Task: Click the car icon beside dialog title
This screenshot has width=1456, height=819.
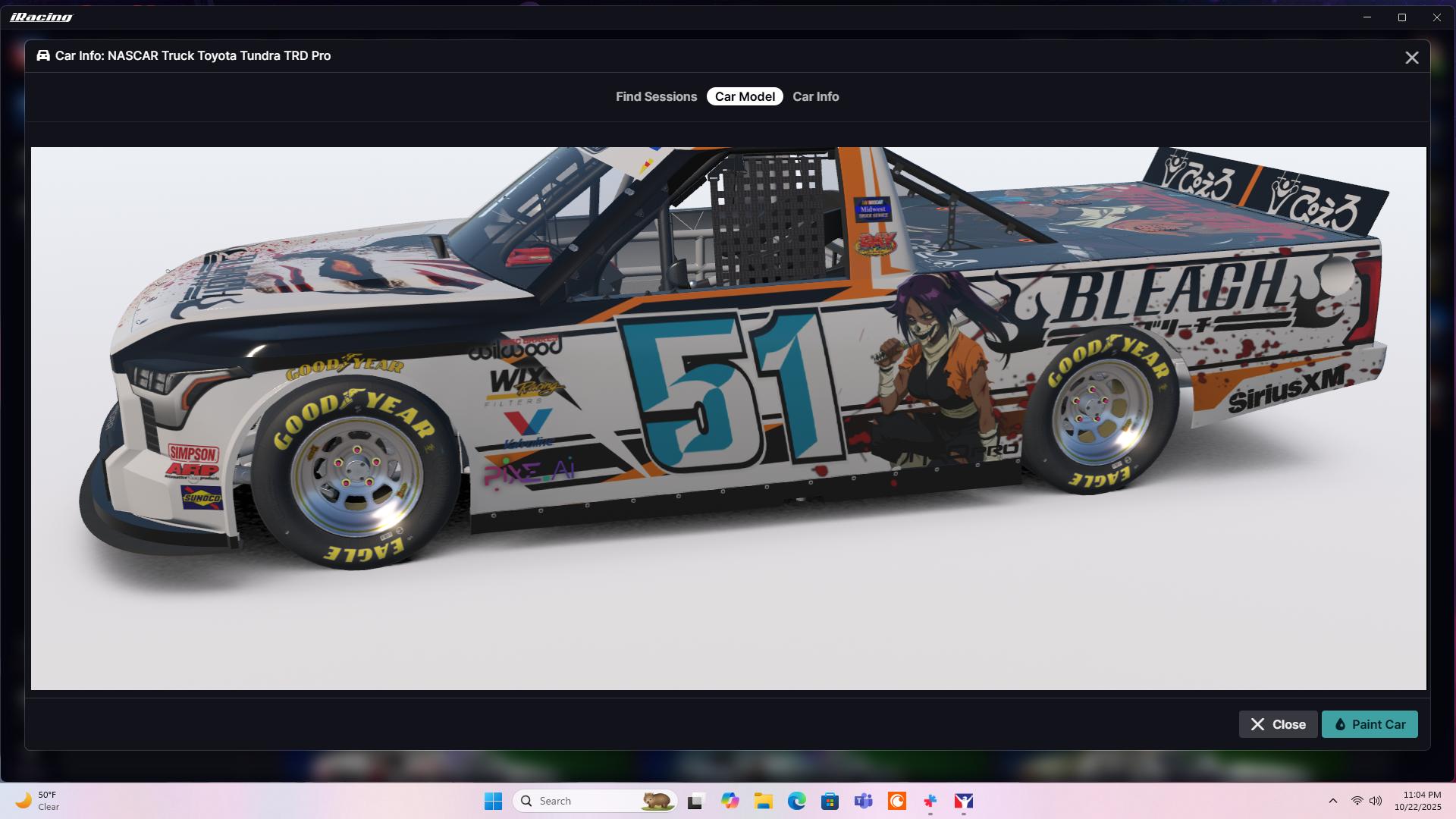Action: [x=43, y=56]
